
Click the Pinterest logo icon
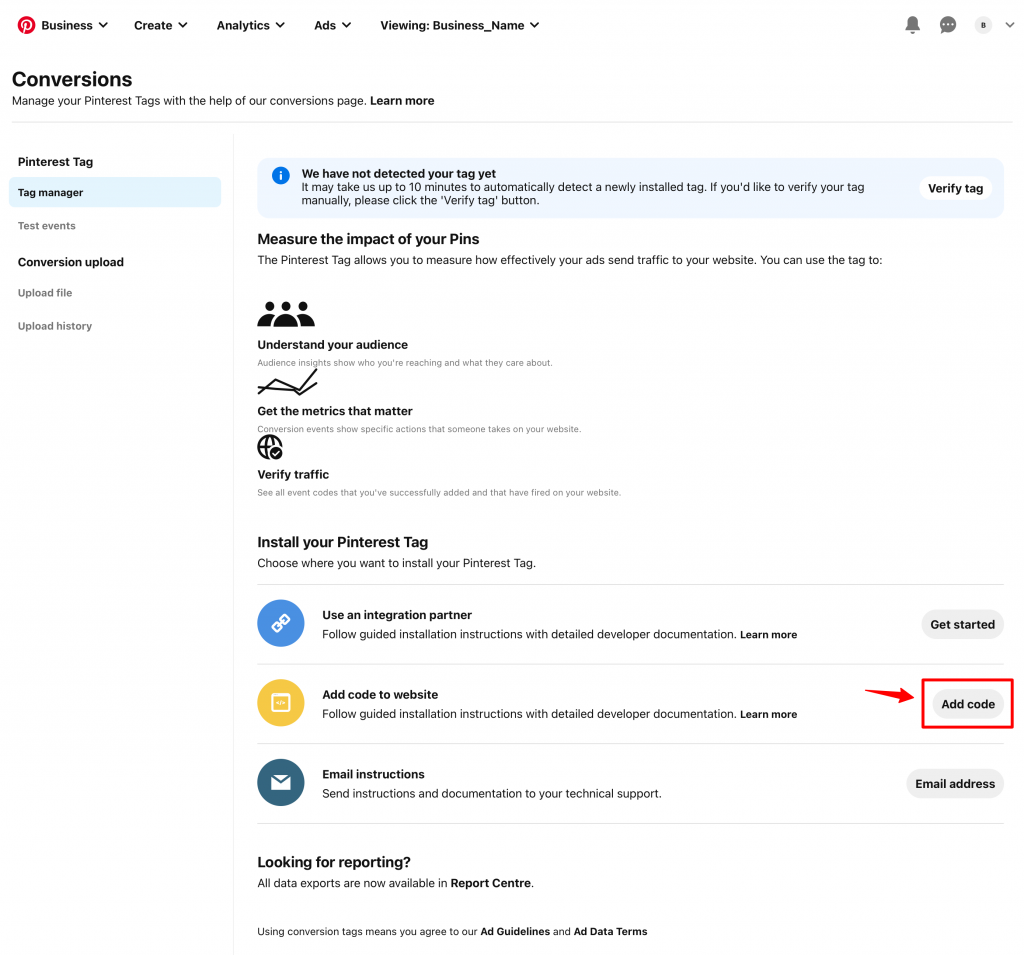[26, 25]
